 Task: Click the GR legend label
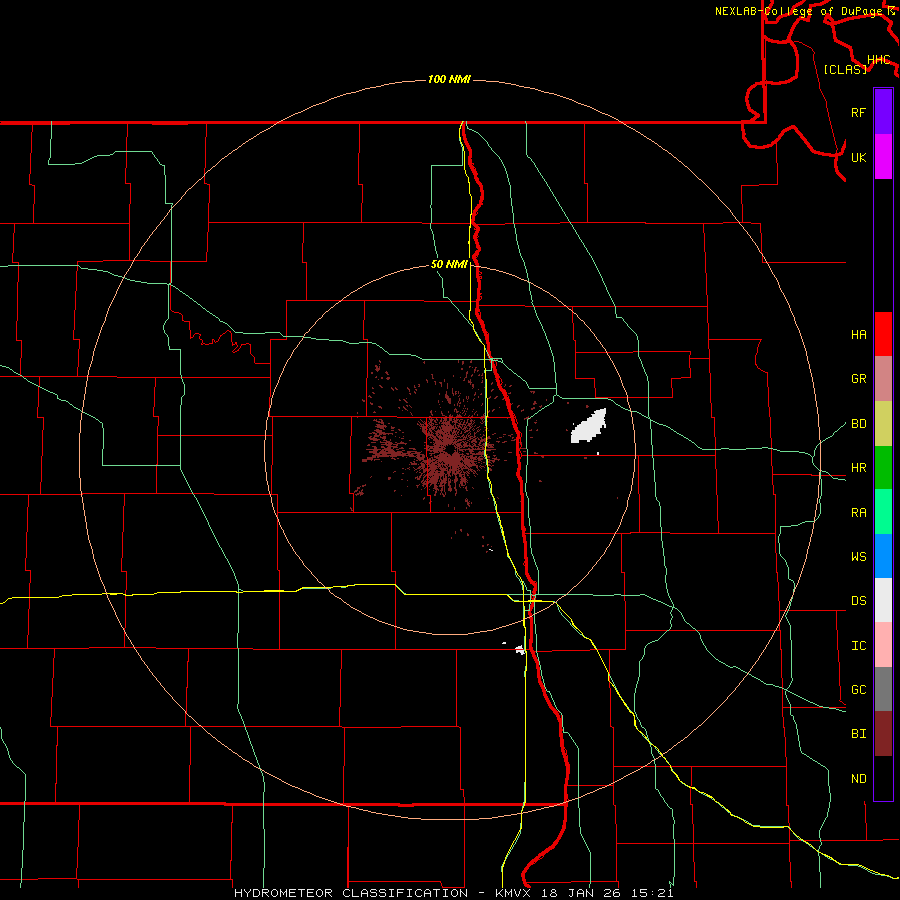(x=858, y=378)
